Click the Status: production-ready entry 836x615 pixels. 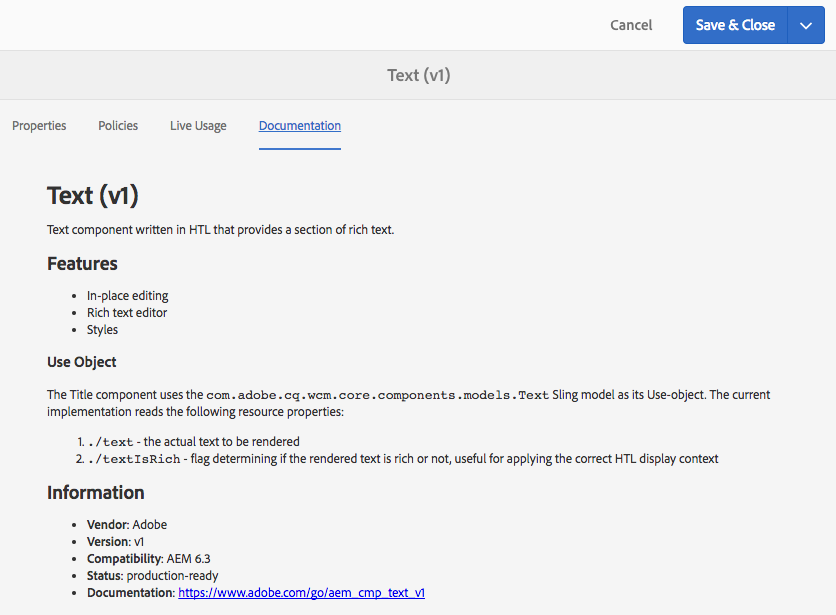[152, 576]
